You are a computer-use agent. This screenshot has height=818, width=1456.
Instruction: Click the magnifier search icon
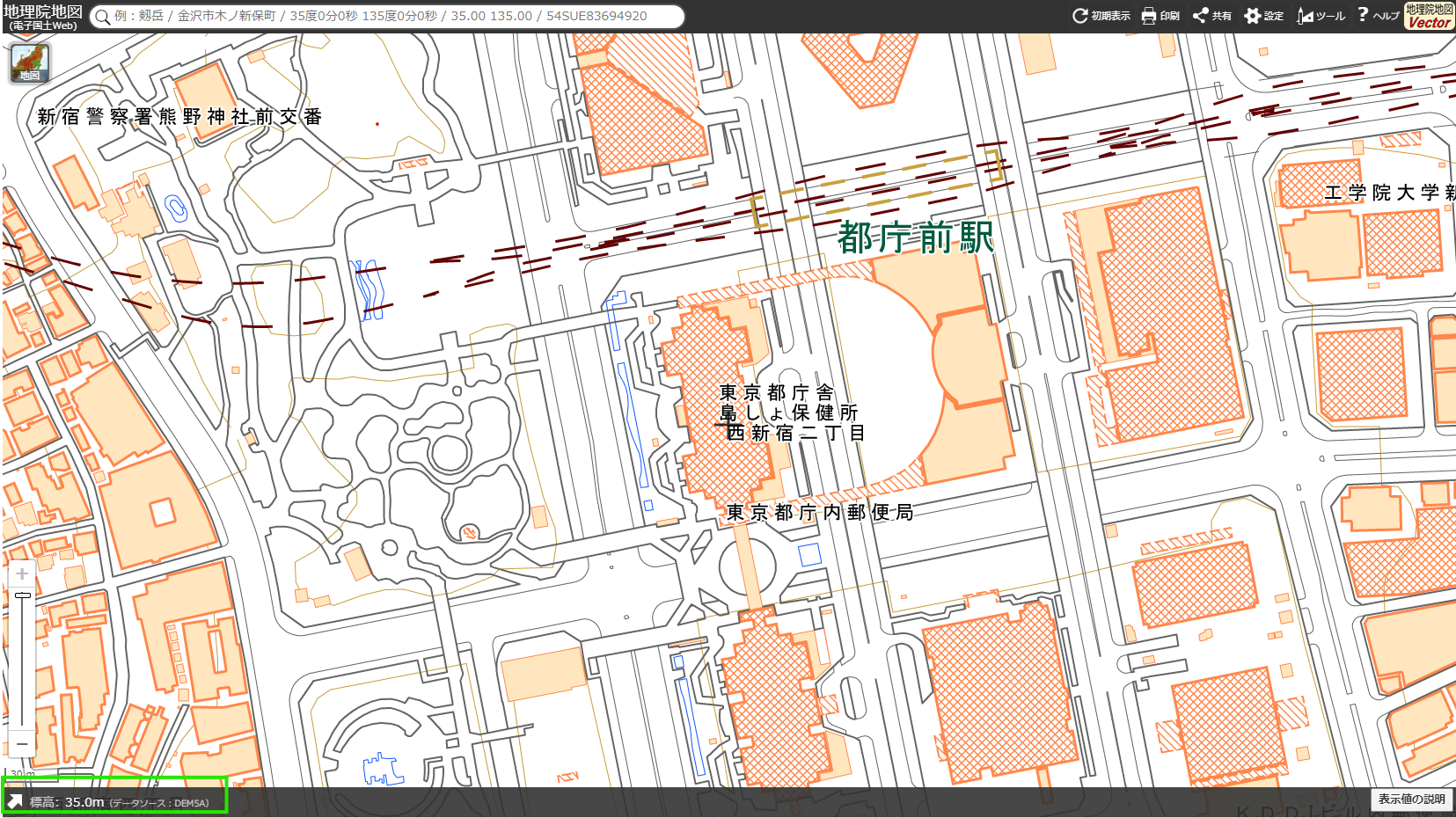[103, 17]
